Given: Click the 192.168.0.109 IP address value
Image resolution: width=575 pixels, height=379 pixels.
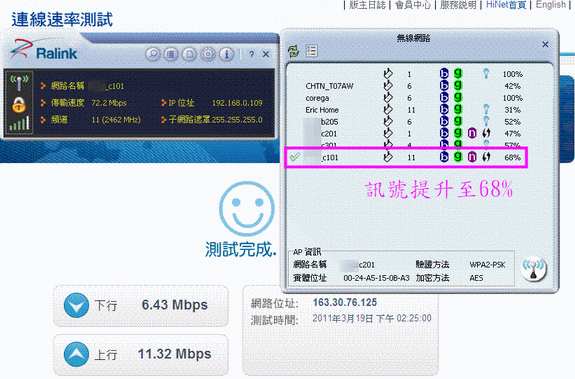Looking at the screenshot, I should coord(237,103).
